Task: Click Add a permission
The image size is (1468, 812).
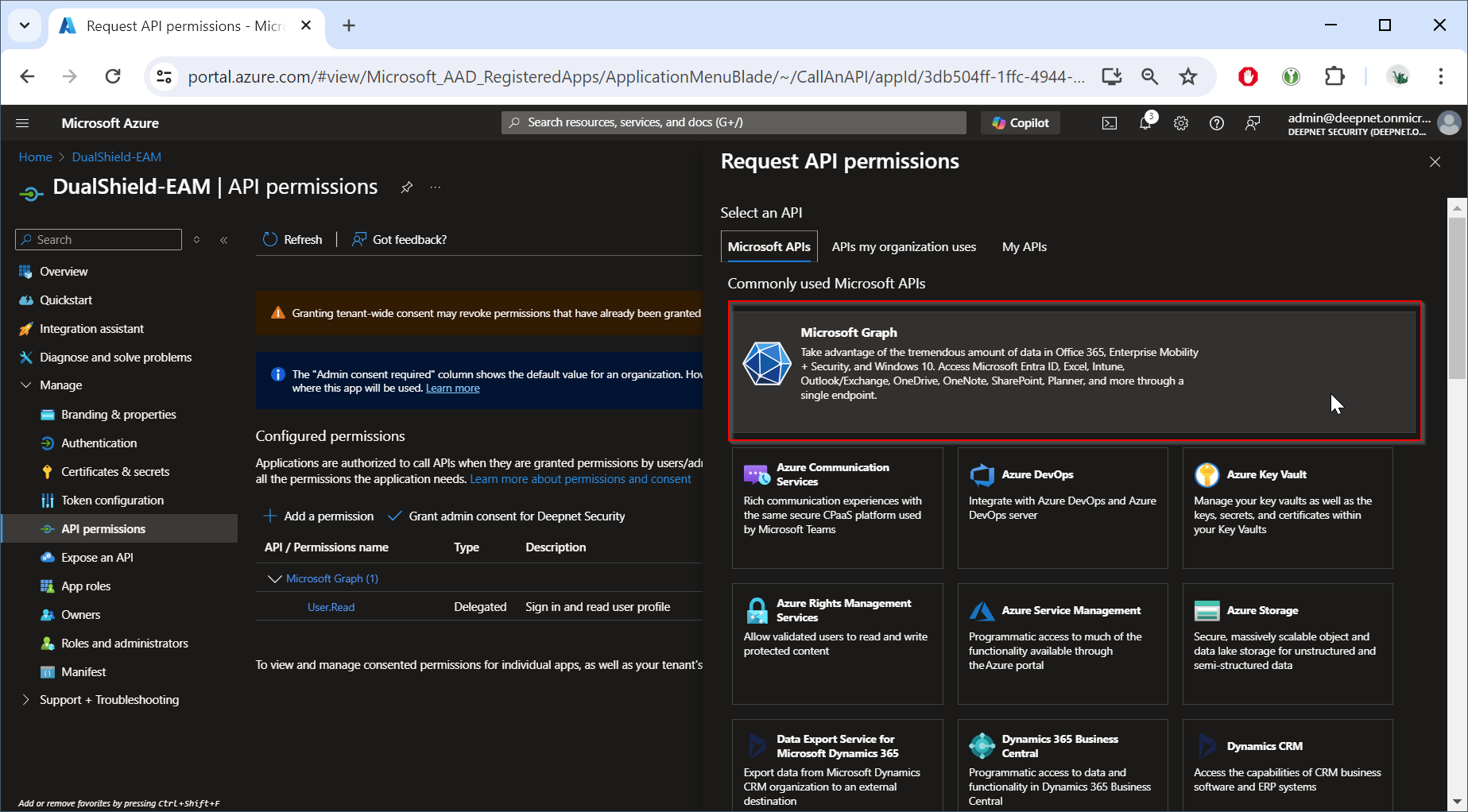Action: pyautogui.click(x=319, y=516)
